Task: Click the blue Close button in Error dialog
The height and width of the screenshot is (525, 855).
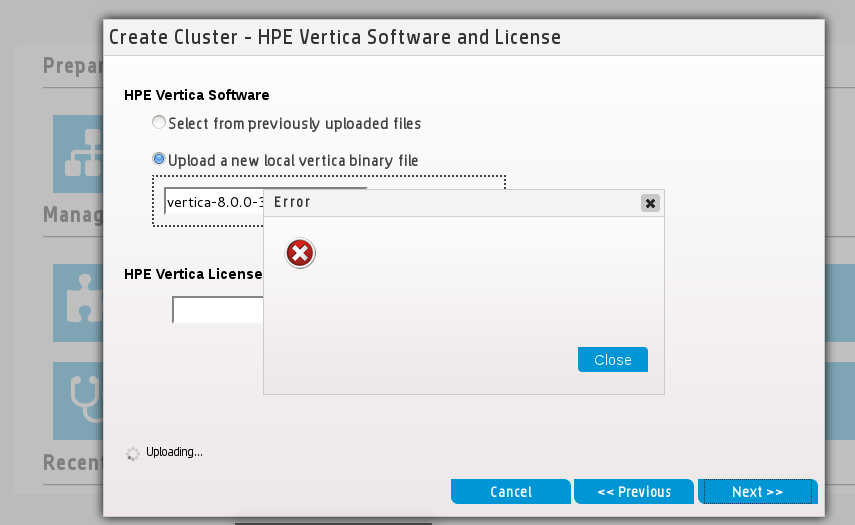Action: click(x=613, y=360)
